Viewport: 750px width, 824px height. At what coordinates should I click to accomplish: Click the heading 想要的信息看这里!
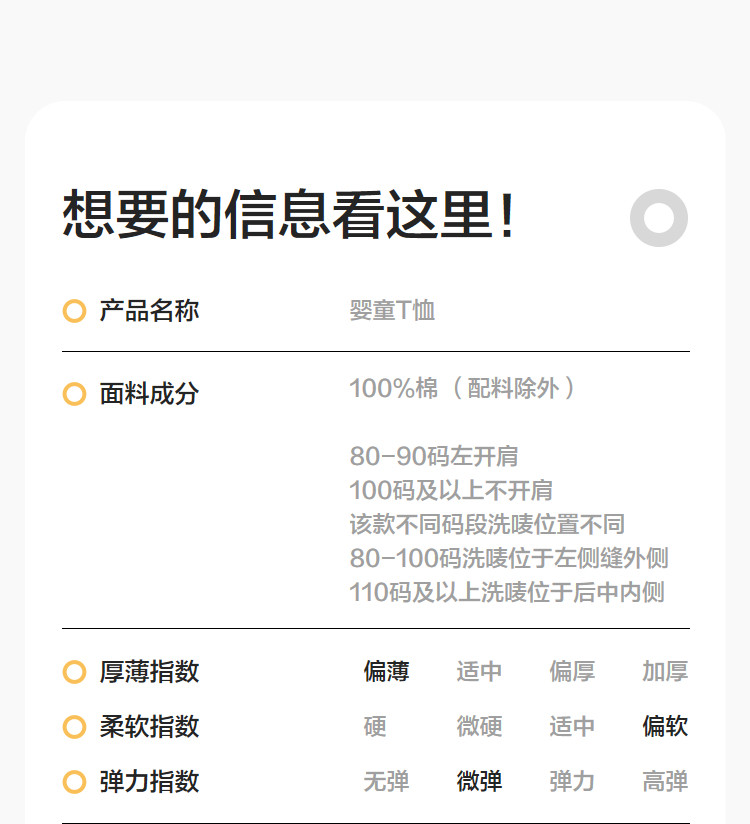click(289, 215)
